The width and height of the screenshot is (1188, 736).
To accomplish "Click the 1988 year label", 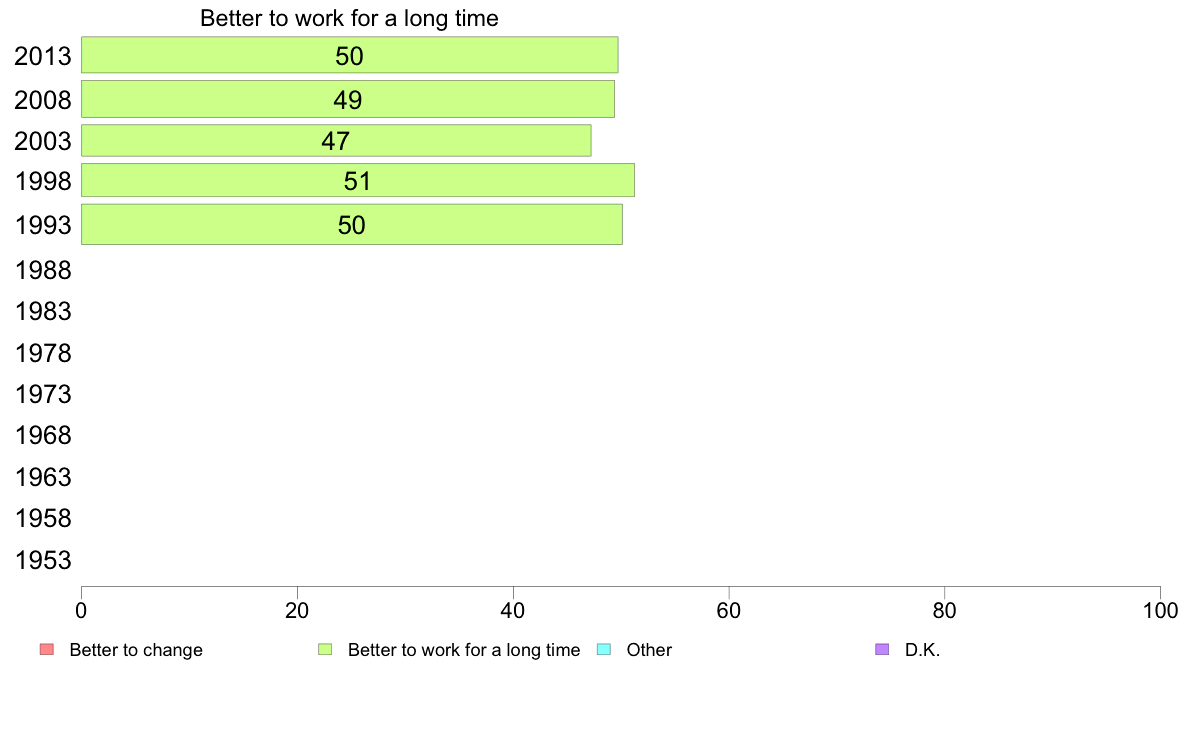I will point(43,271).
